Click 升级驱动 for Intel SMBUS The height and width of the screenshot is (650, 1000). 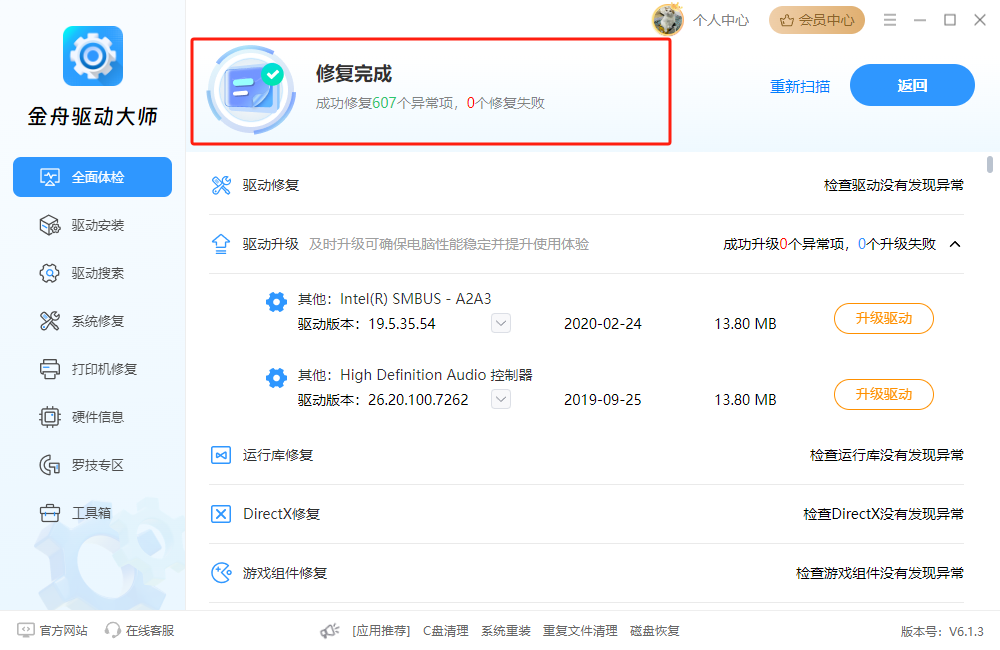tap(884, 318)
